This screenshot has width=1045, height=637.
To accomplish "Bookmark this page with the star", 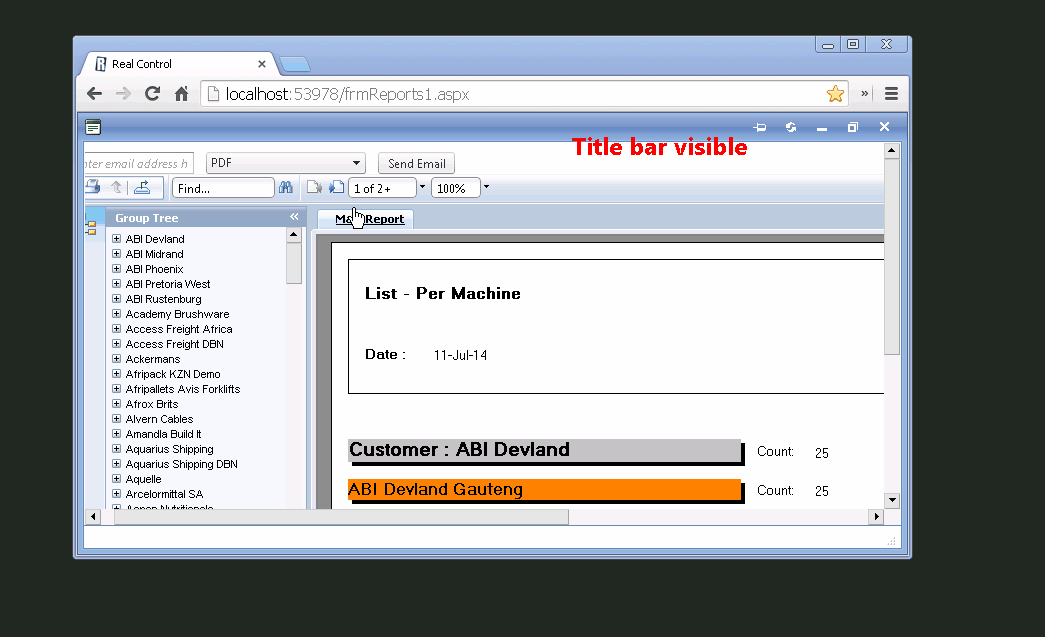I will 835,94.
